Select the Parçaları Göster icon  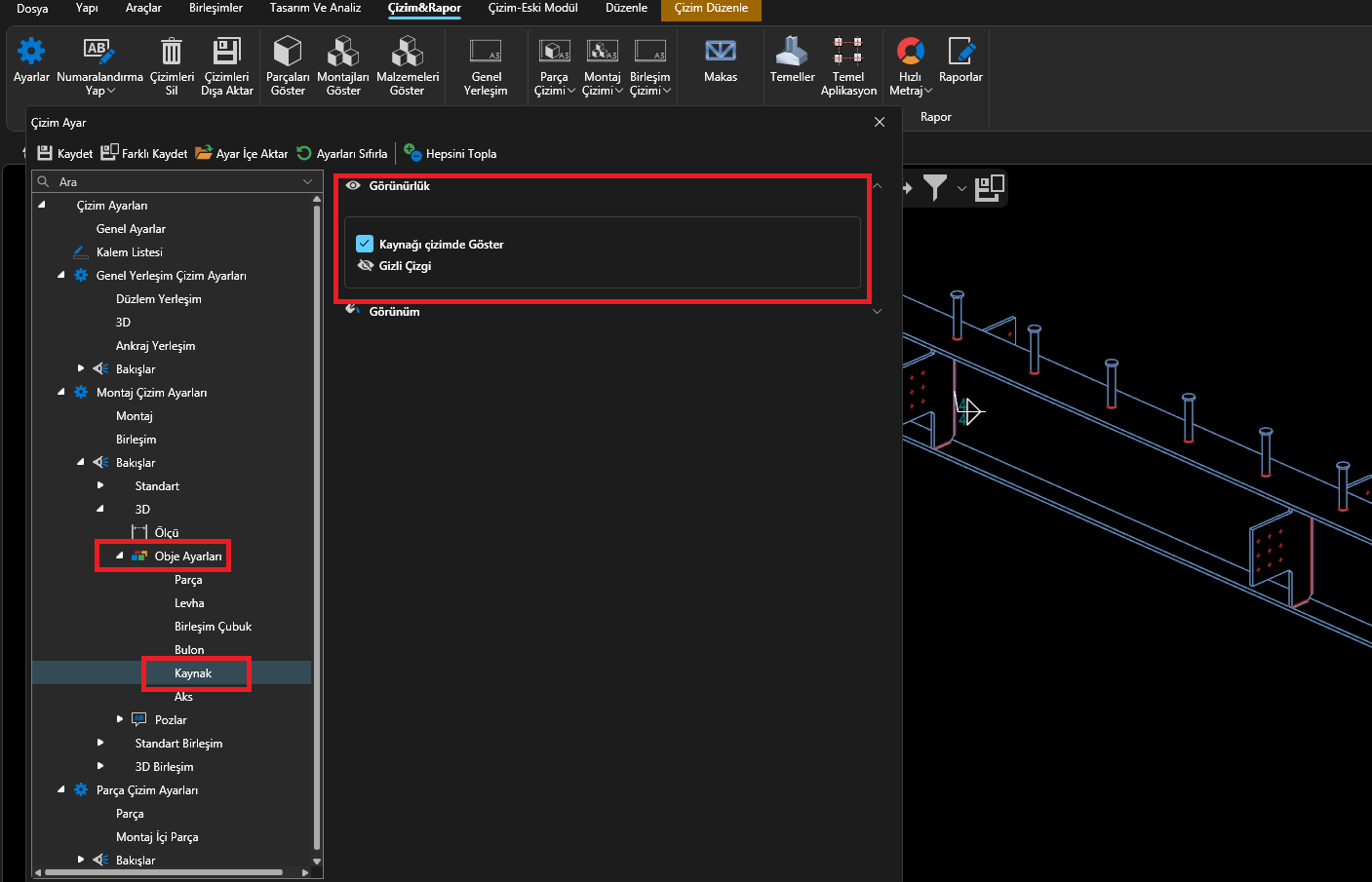(288, 54)
